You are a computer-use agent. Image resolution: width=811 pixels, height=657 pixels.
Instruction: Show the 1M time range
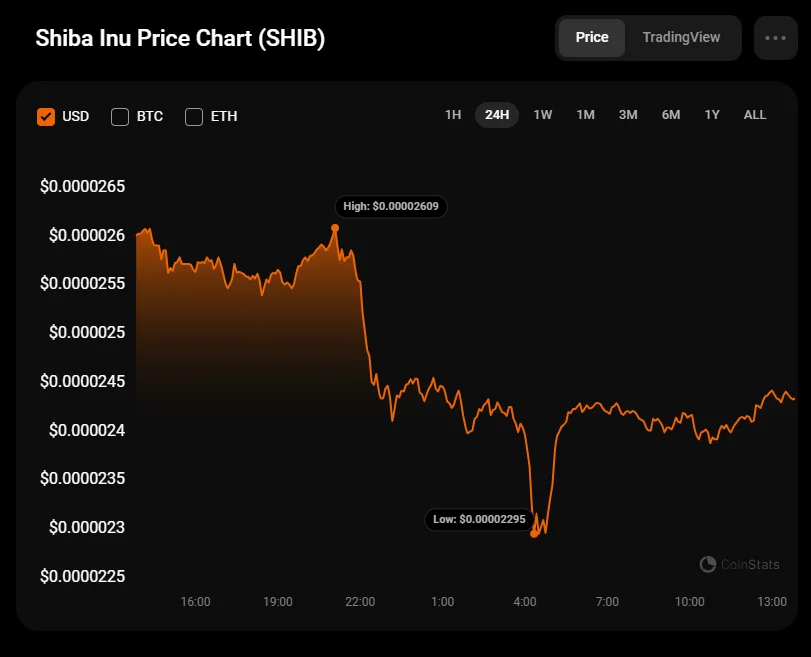pyautogui.click(x=586, y=115)
